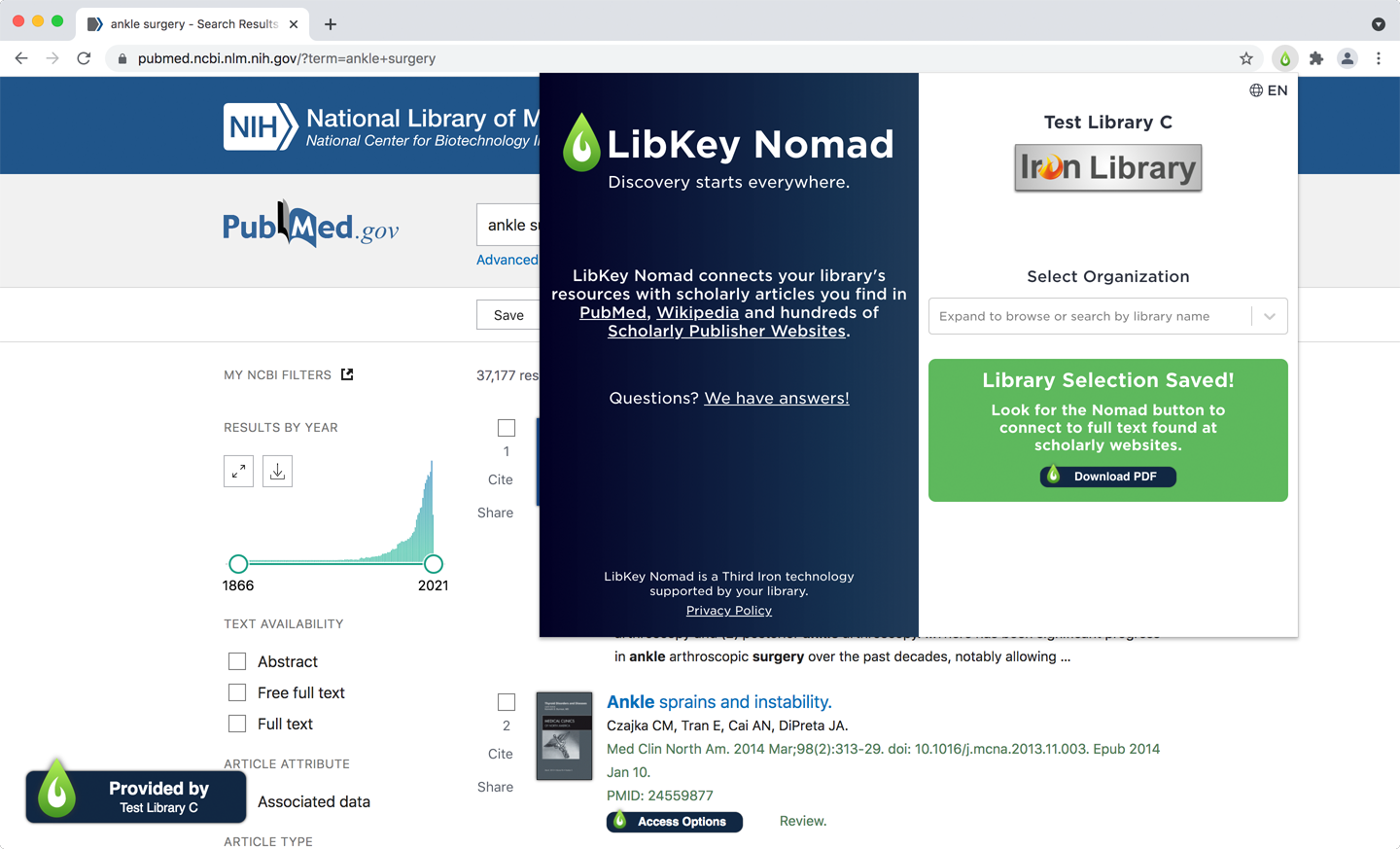Click Share under result 2
Viewport: 1400px width, 849px height.
(x=496, y=787)
